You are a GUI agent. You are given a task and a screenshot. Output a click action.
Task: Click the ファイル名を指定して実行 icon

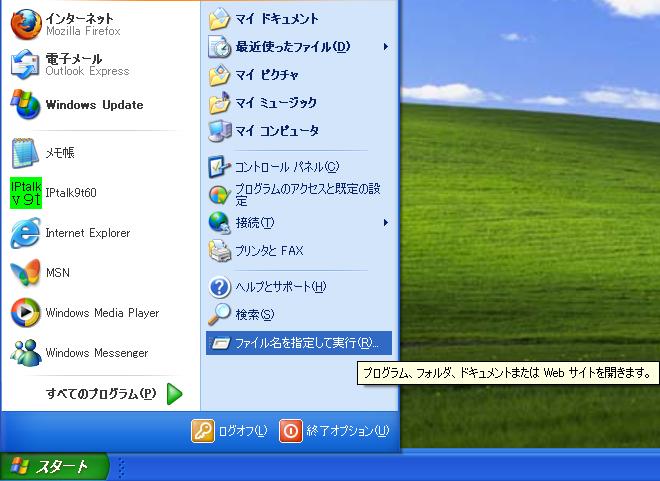221,343
